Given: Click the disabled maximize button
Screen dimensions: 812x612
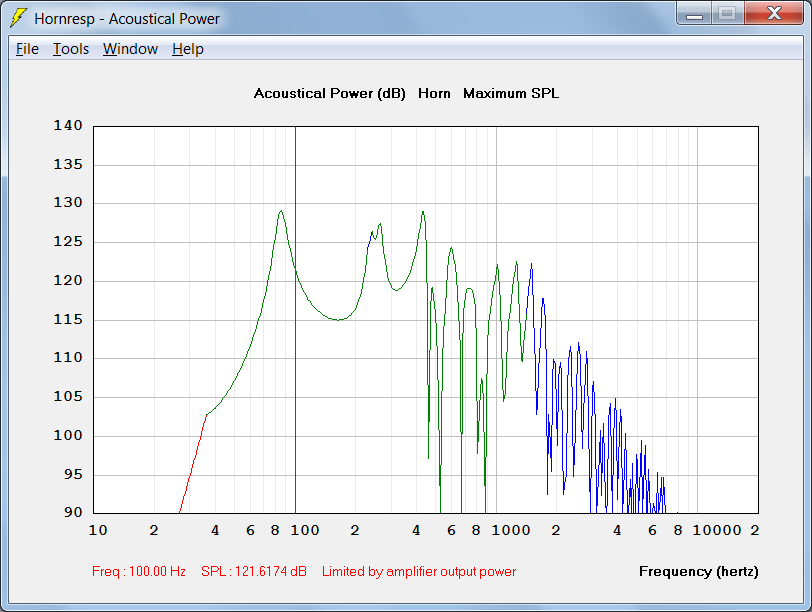Looking at the screenshot, I should [728, 13].
